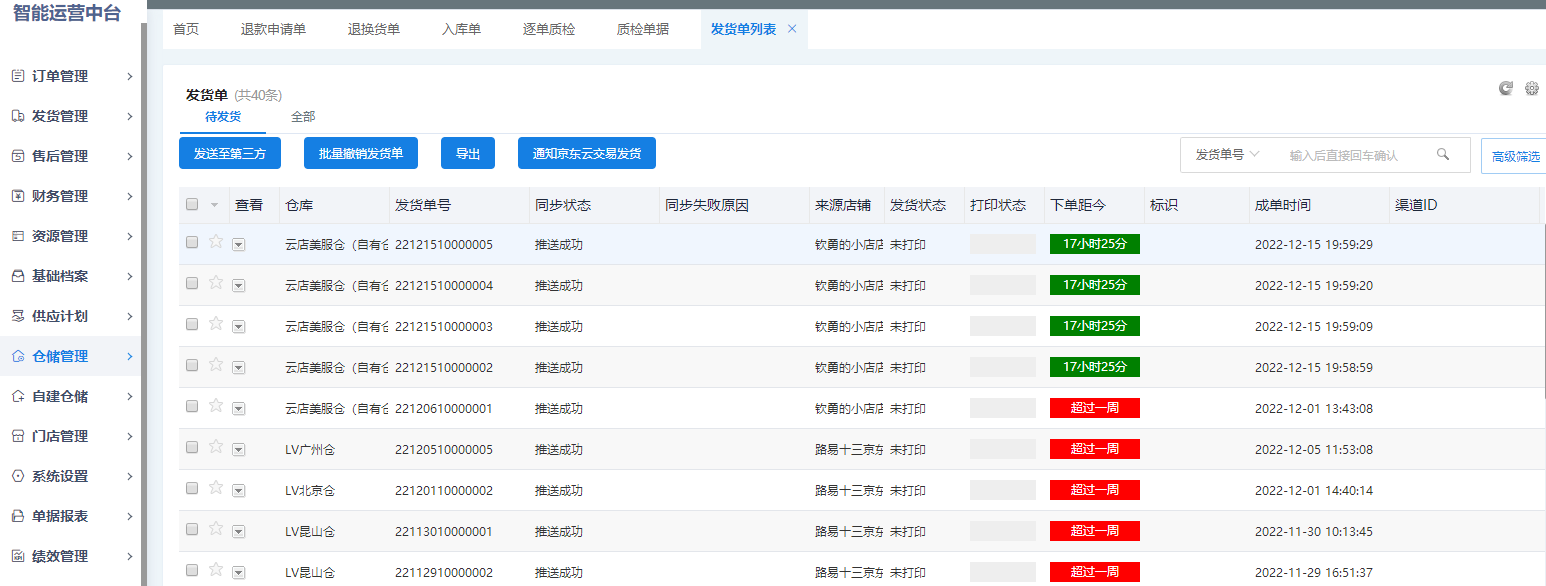Click the 绩效管理 sidebar icon
The width and height of the screenshot is (1546, 586).
(18, 556)
